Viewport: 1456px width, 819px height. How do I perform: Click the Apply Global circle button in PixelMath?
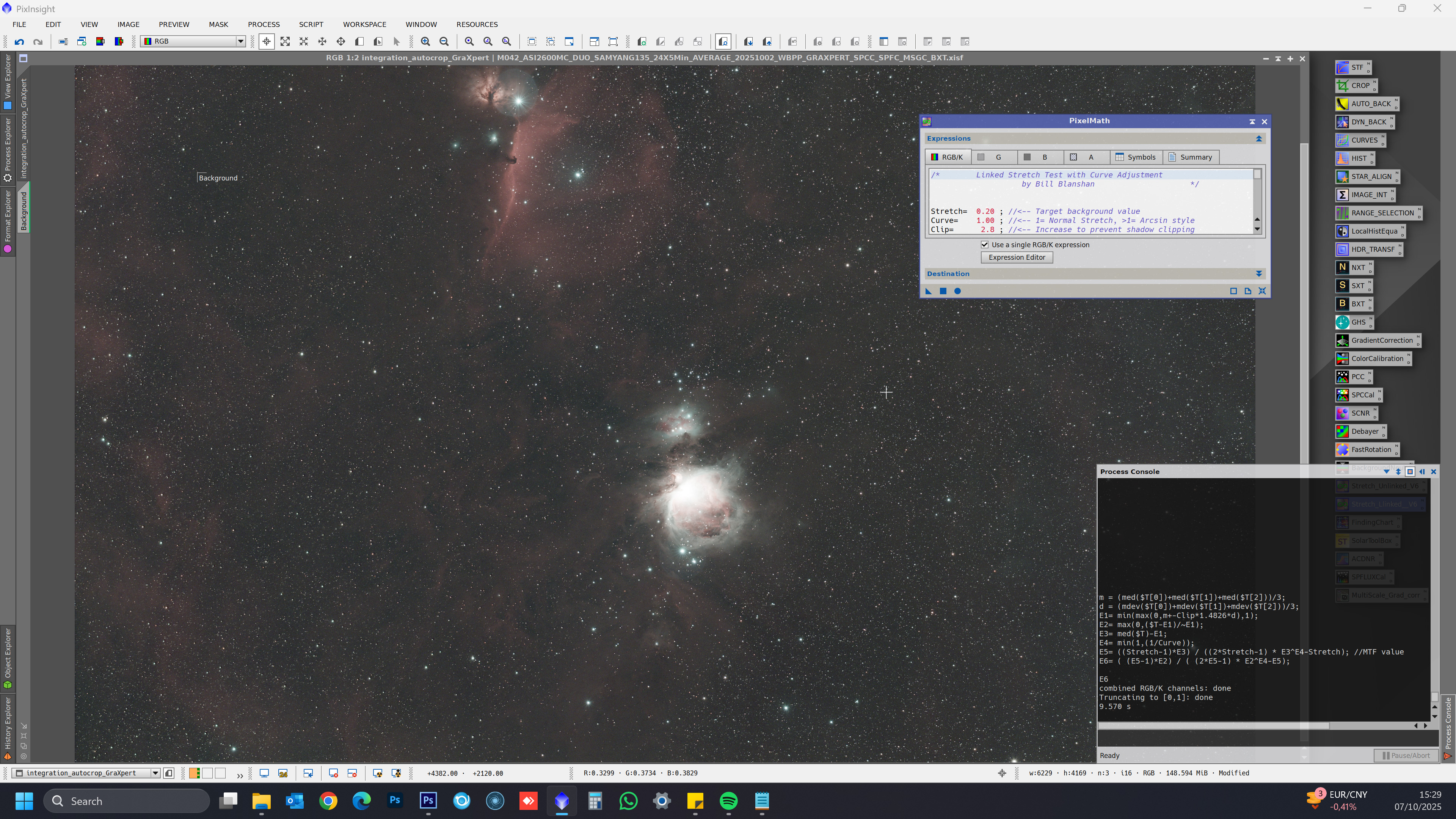tap(957, 291)
